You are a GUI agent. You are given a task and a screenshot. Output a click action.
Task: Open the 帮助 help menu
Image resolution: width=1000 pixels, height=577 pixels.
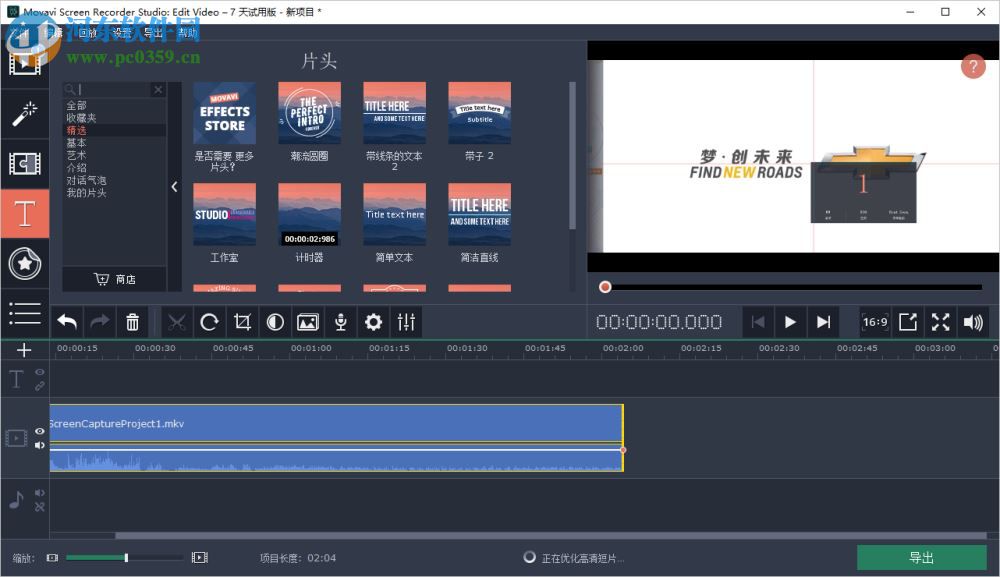(x=186, y=31)
